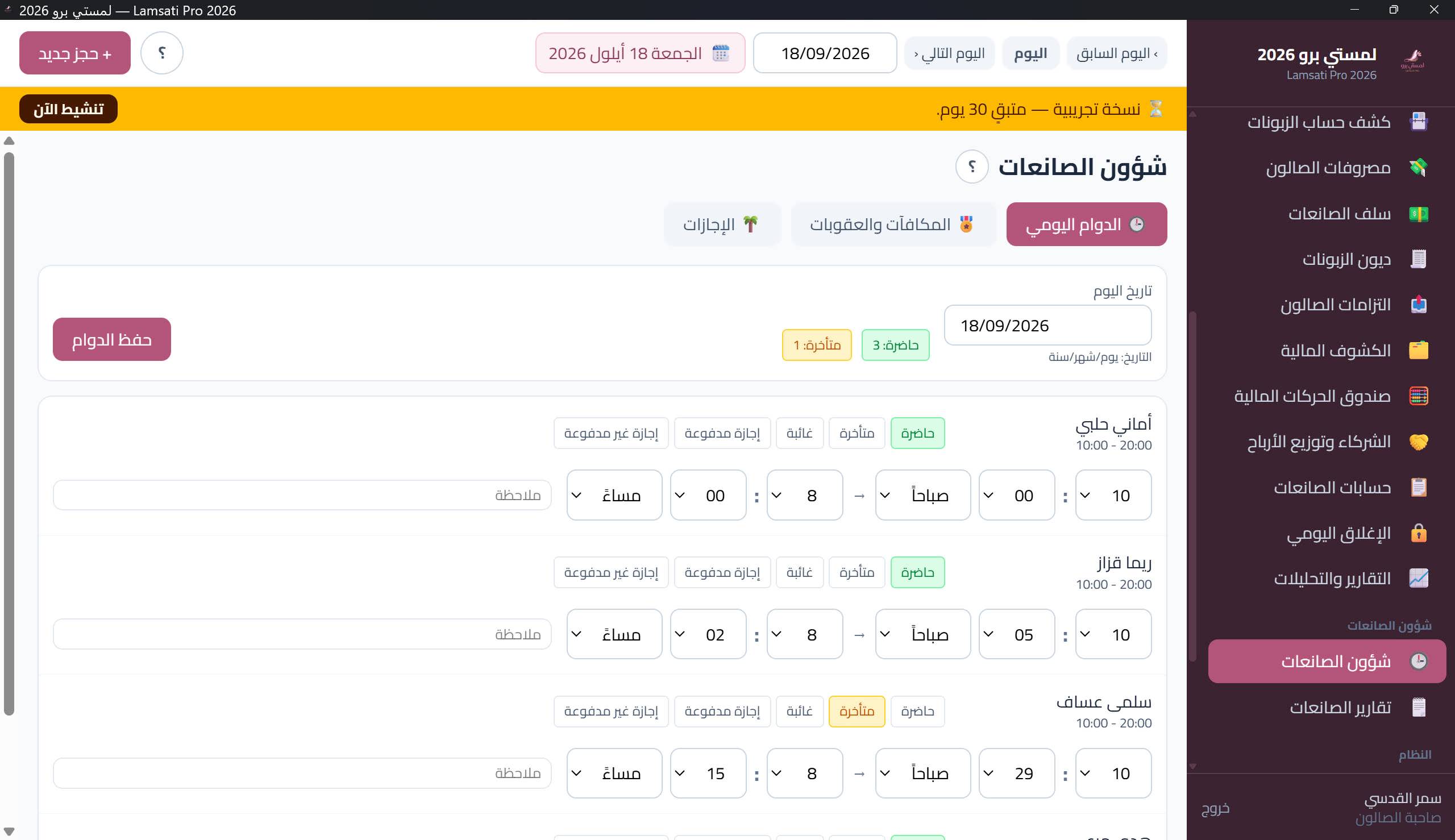Image resolution: width=1455 pixels, height=840 pixels.
Task: Mark أماني حلبي as غائبة
Action: [800, 433]
